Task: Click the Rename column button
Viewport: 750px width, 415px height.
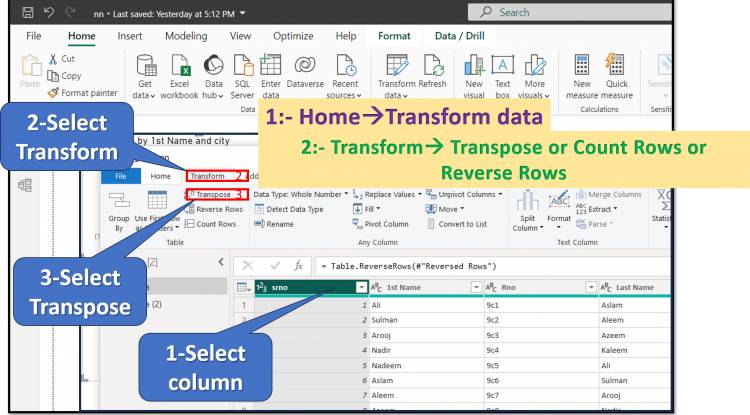Action: click(x=274, y=224)
